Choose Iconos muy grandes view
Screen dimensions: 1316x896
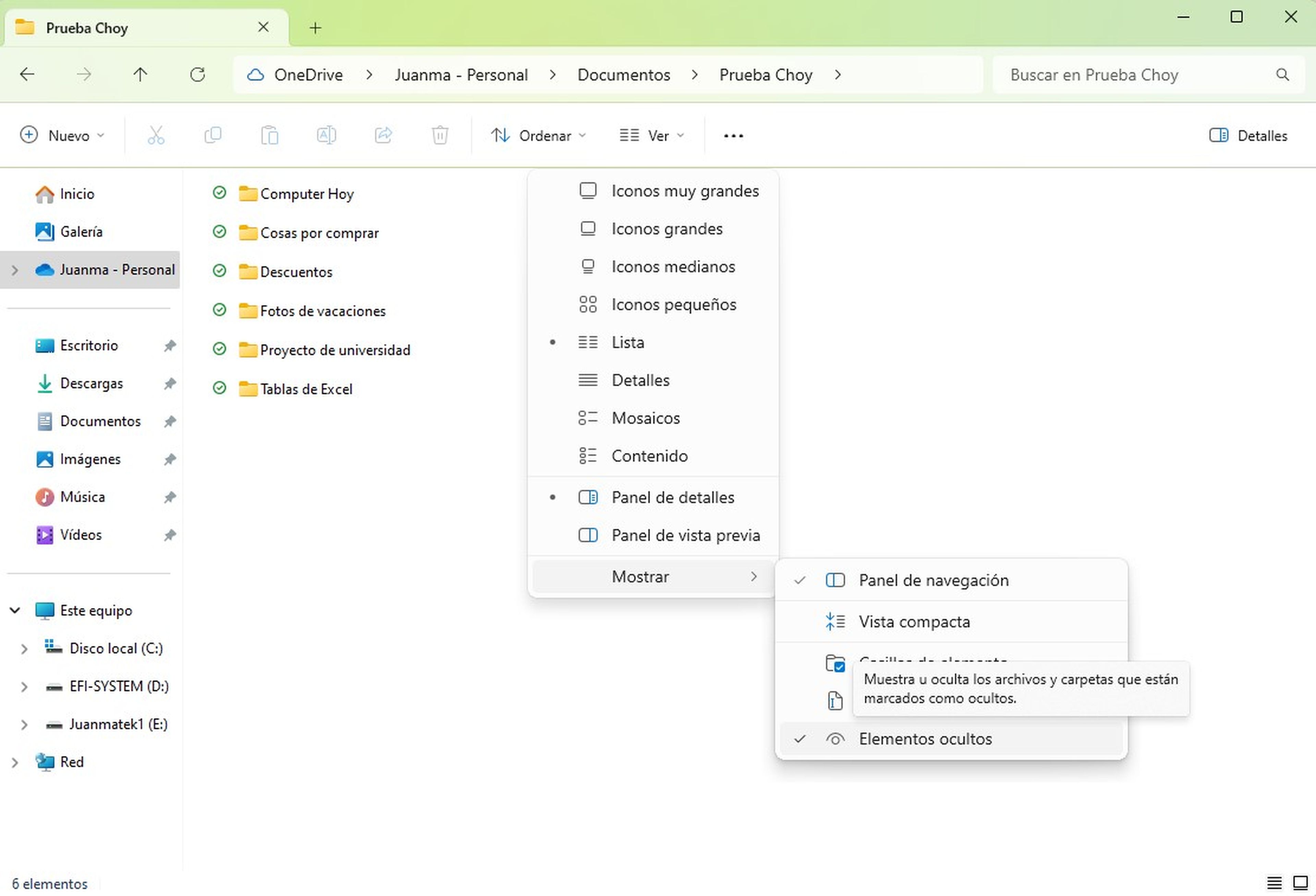click(653, 191)
